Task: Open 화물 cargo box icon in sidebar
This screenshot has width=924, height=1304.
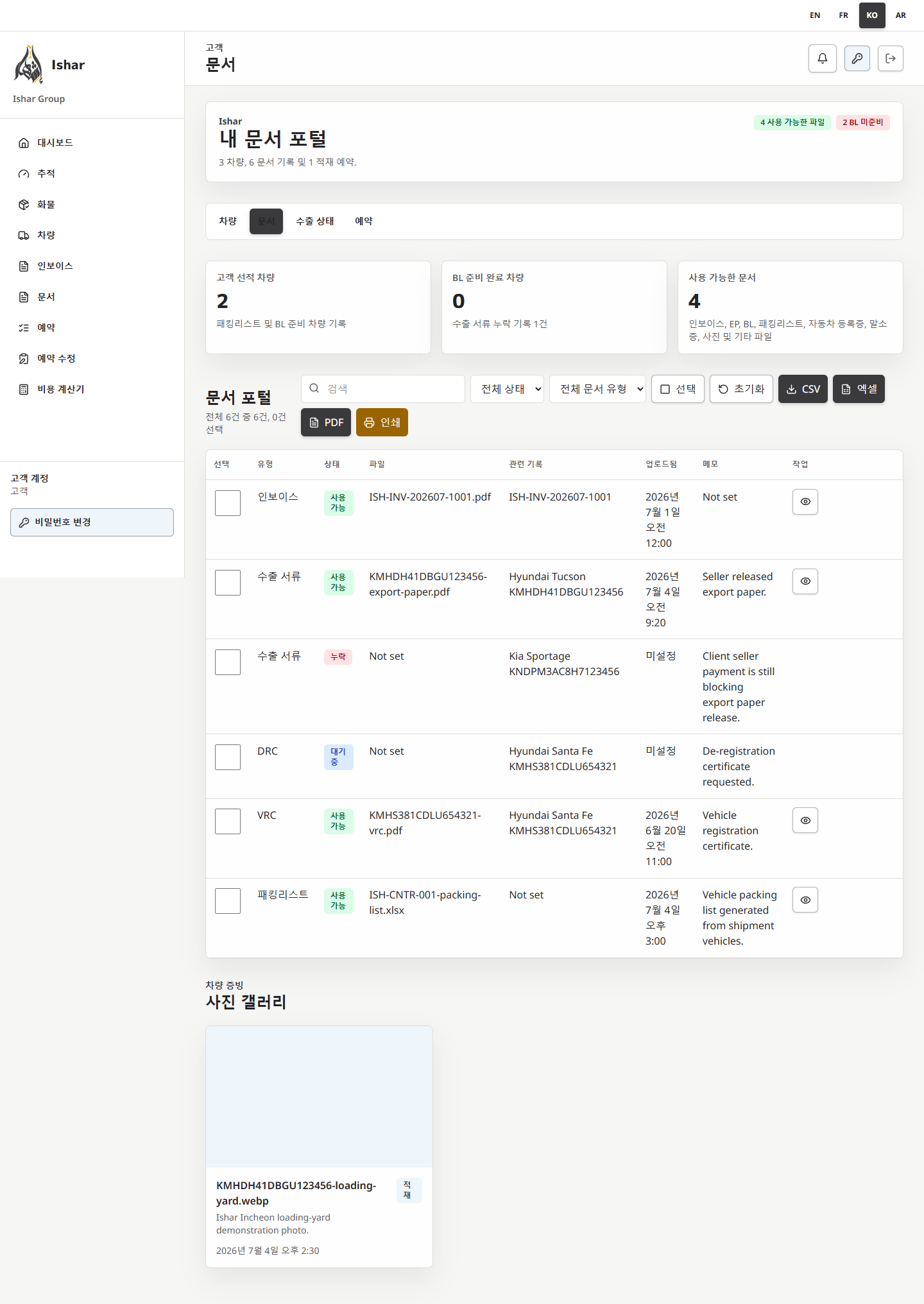Action: coord(24,204)
